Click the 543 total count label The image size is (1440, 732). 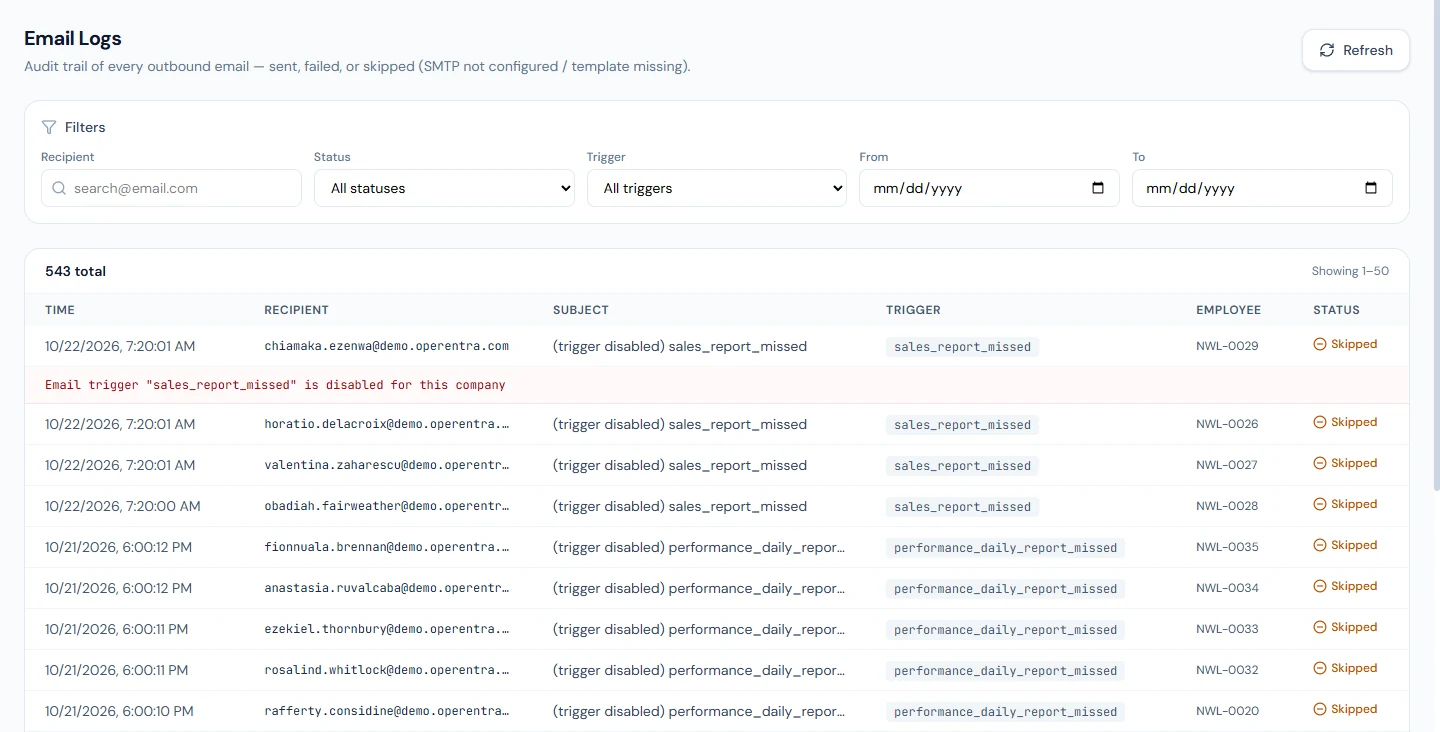click(75, 271)
